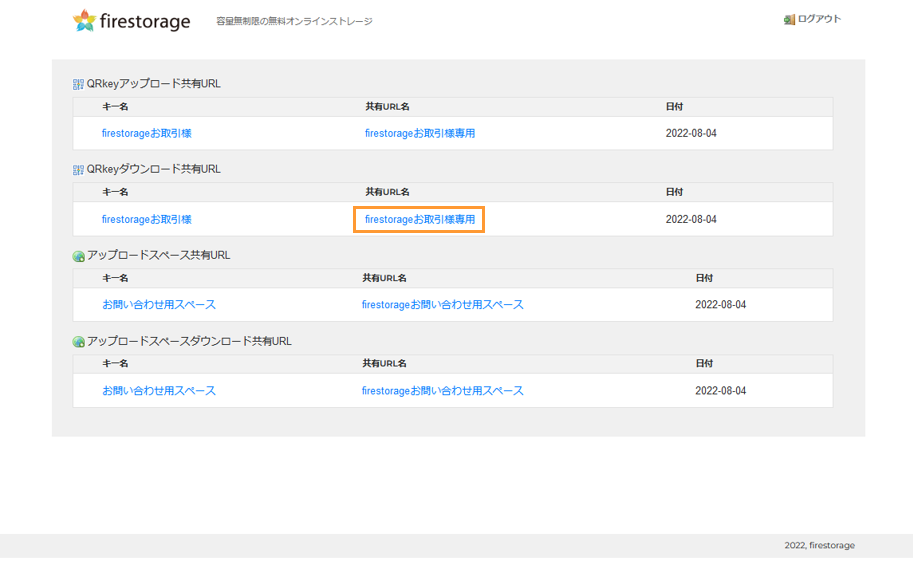Screen dimensions: 913x572
Task: Click the logout icon
Action: coord(789,20)
